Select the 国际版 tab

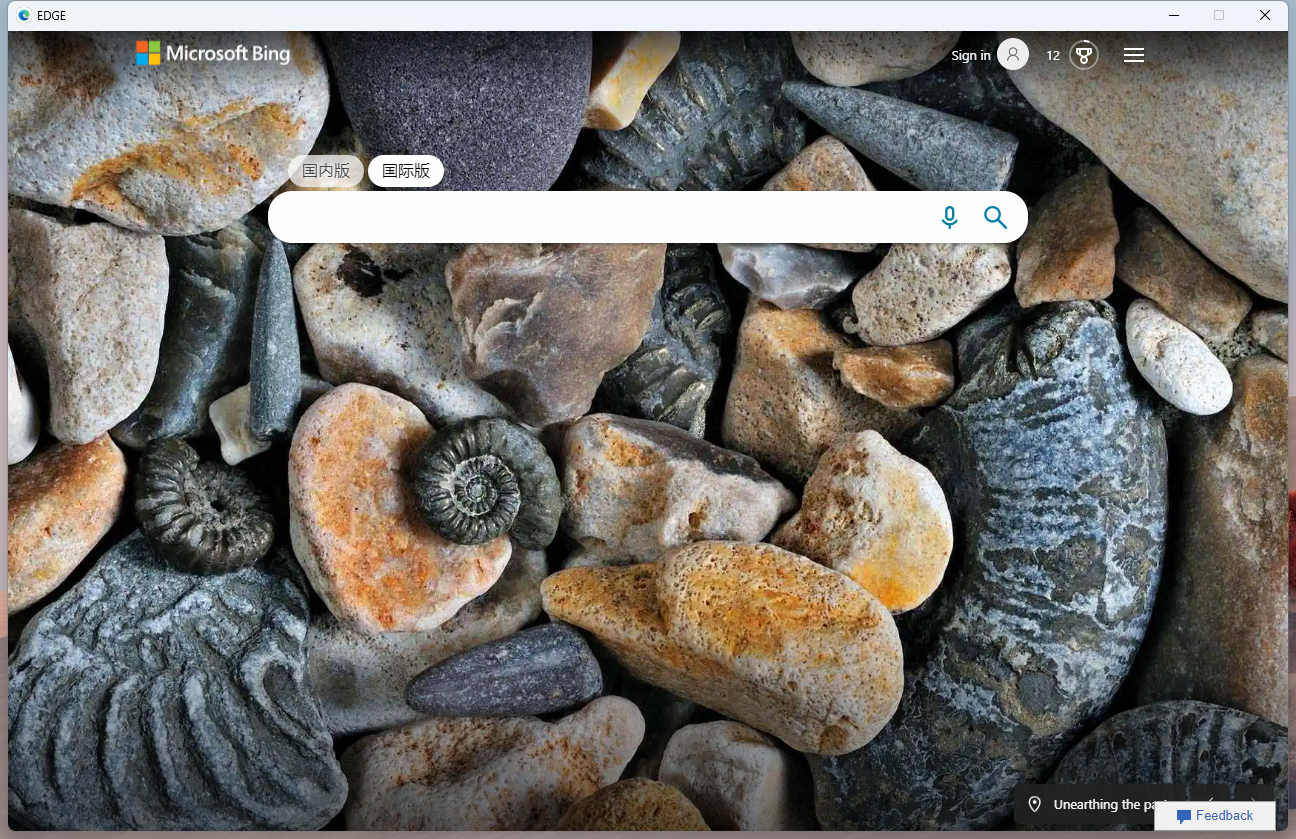tap(406, 171)
